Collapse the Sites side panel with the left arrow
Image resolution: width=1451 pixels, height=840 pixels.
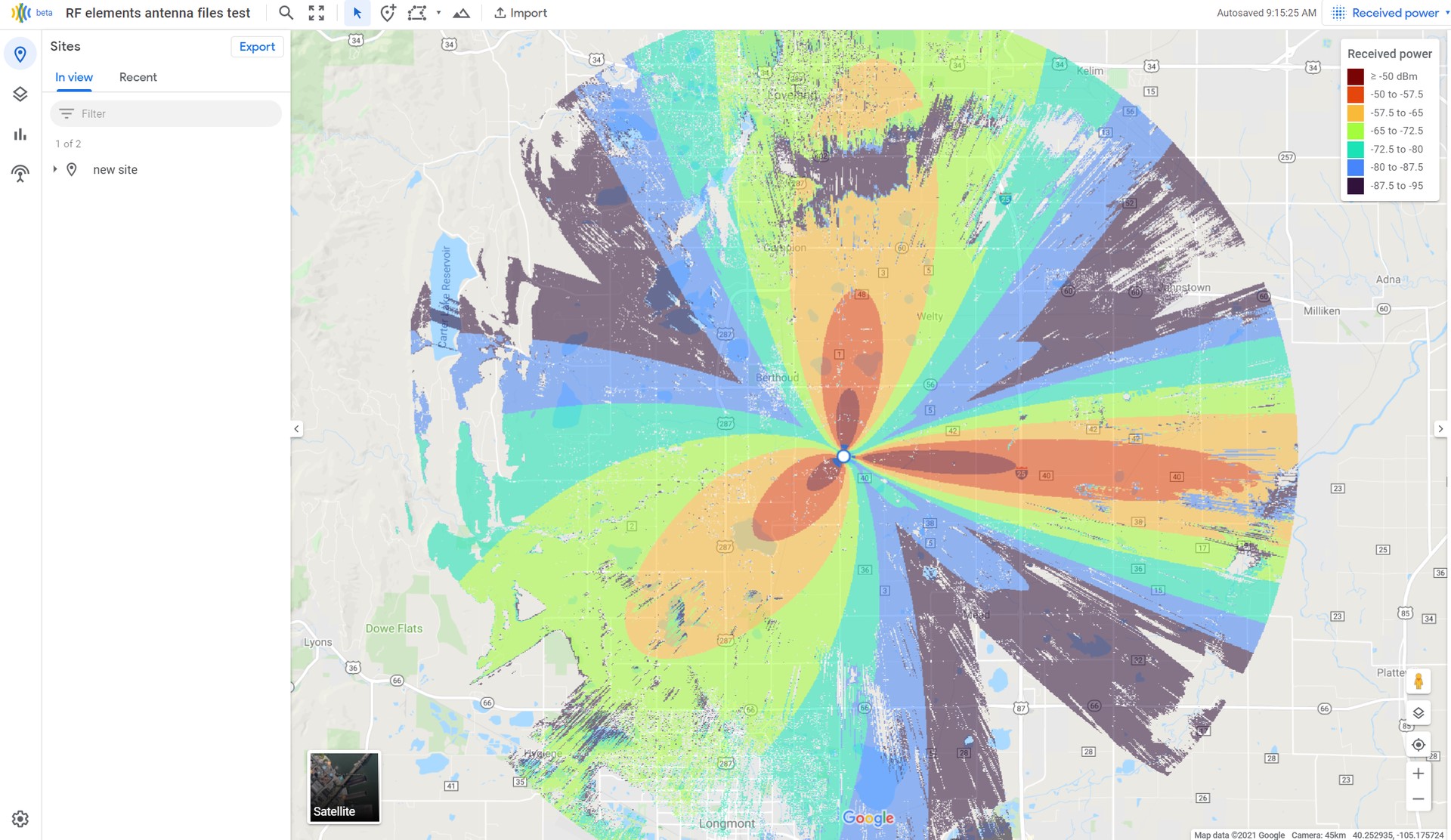(x=296, y=429)
